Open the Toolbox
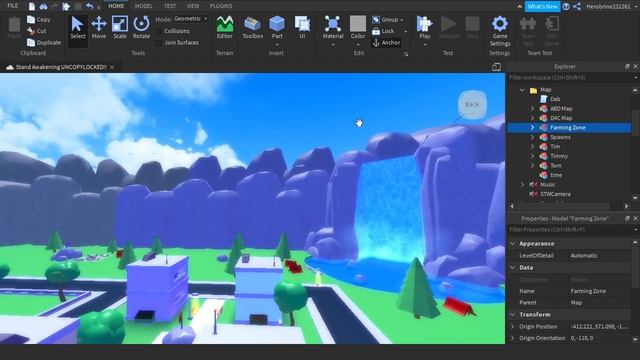 253,28
